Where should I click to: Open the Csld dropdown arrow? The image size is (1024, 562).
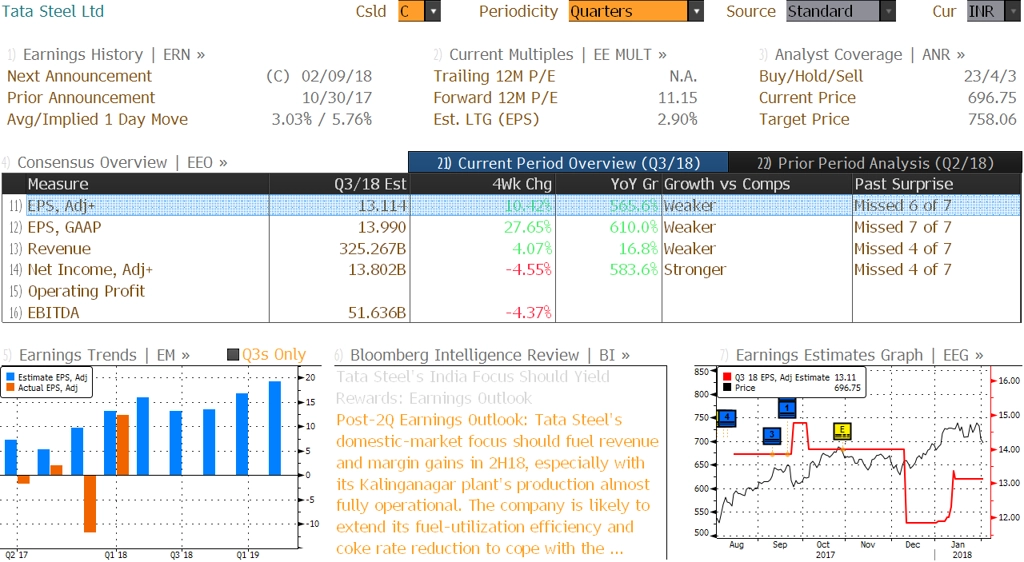click(432, 11)
